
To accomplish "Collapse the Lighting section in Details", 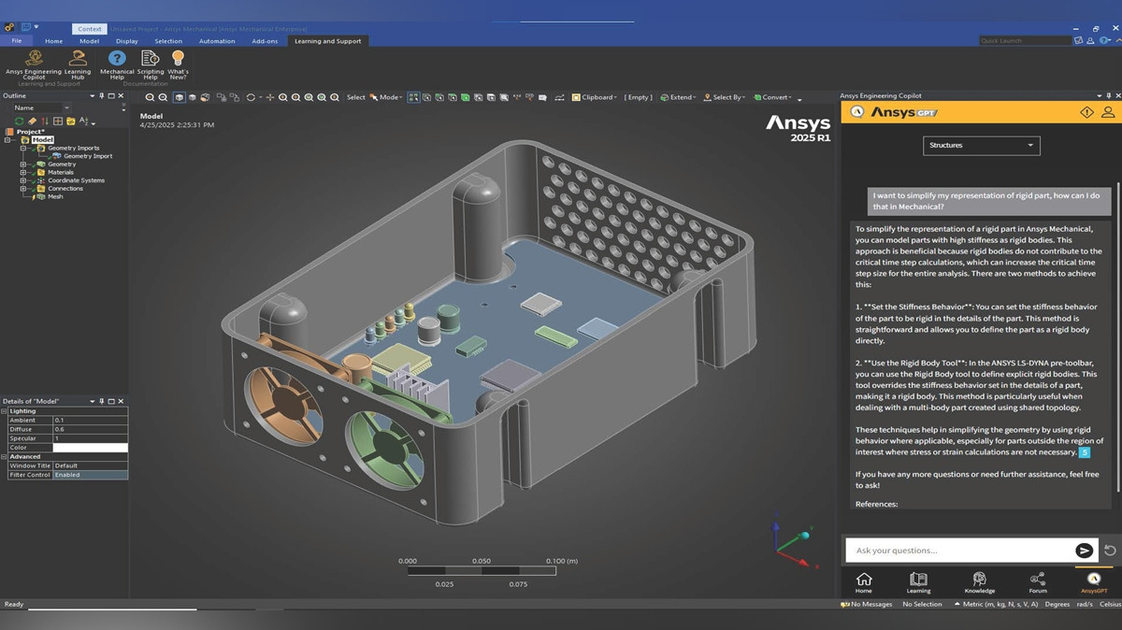I will [x=4, y=411].
